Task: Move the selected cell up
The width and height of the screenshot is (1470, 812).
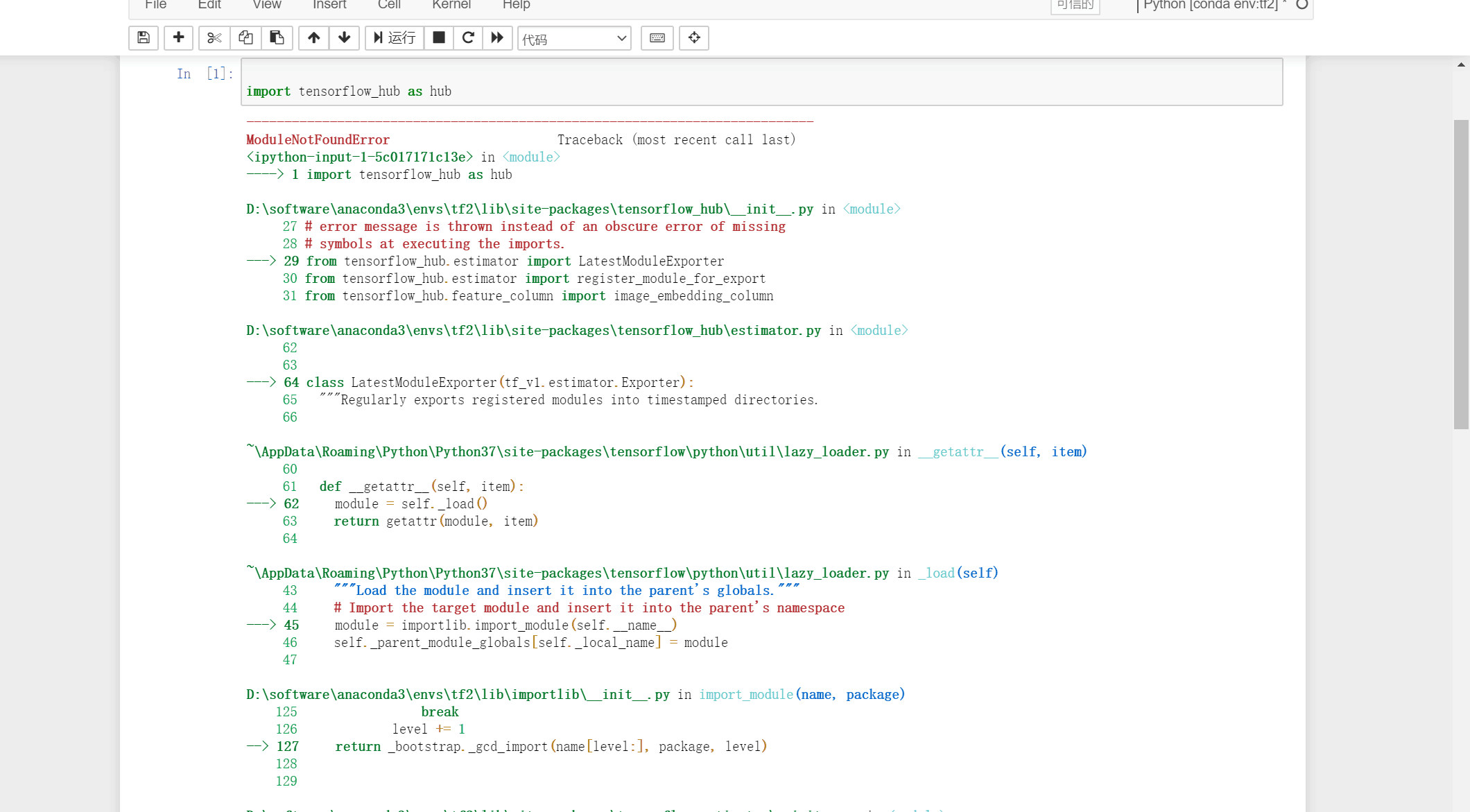Action: (313, 38)
